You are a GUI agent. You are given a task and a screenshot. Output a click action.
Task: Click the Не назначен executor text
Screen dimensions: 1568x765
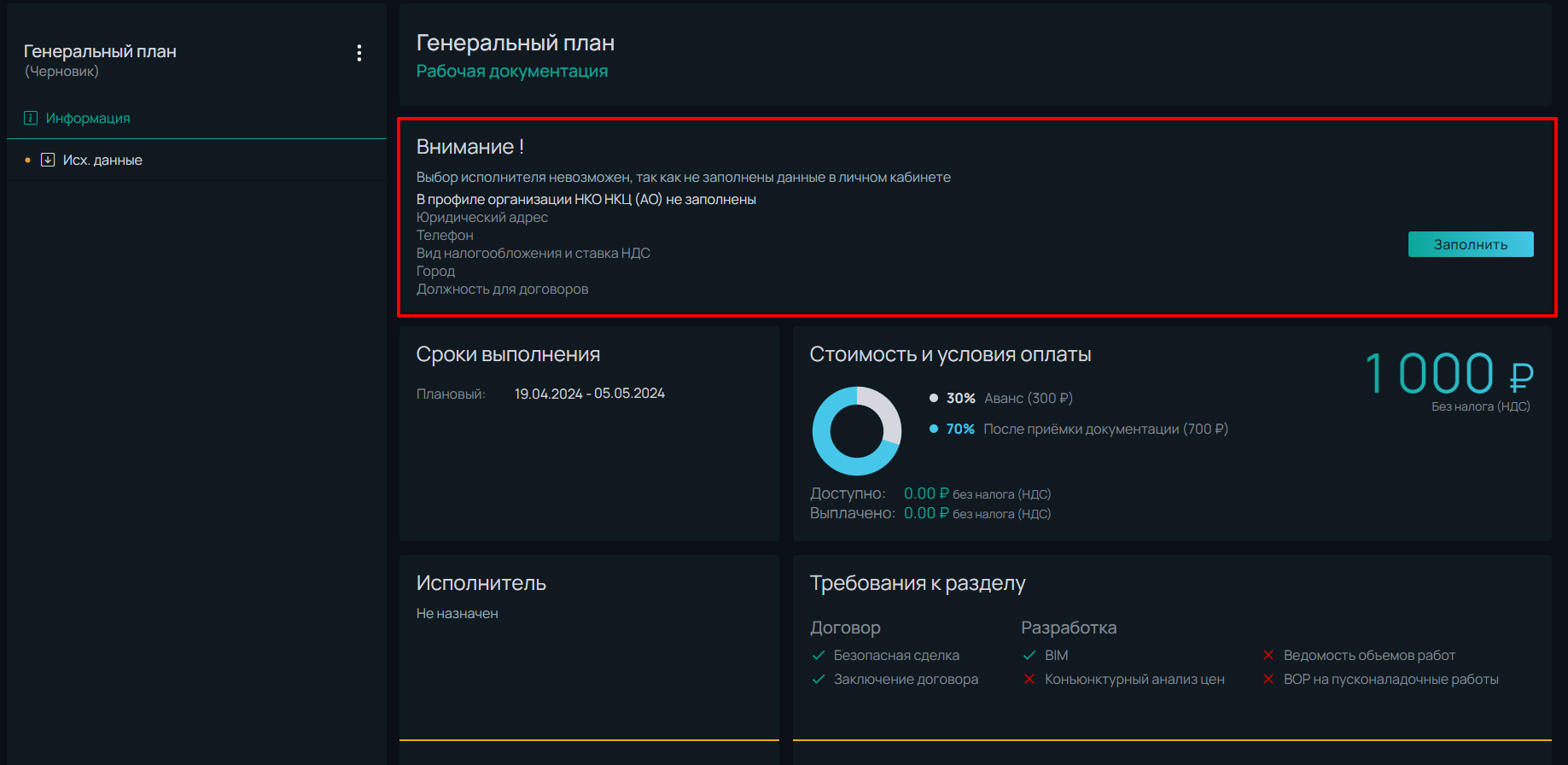pyautogui.click(x=458, y=613)
